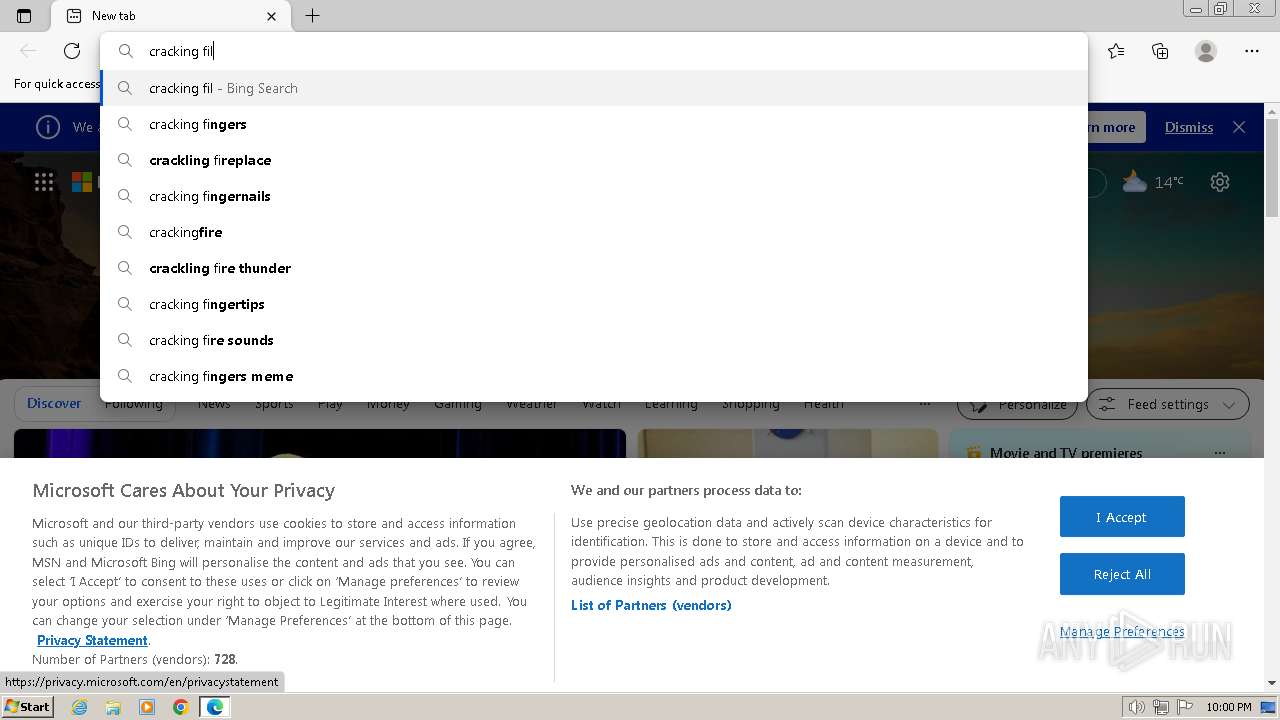Select 'cracking fingers' suggestion

[594, 124]
